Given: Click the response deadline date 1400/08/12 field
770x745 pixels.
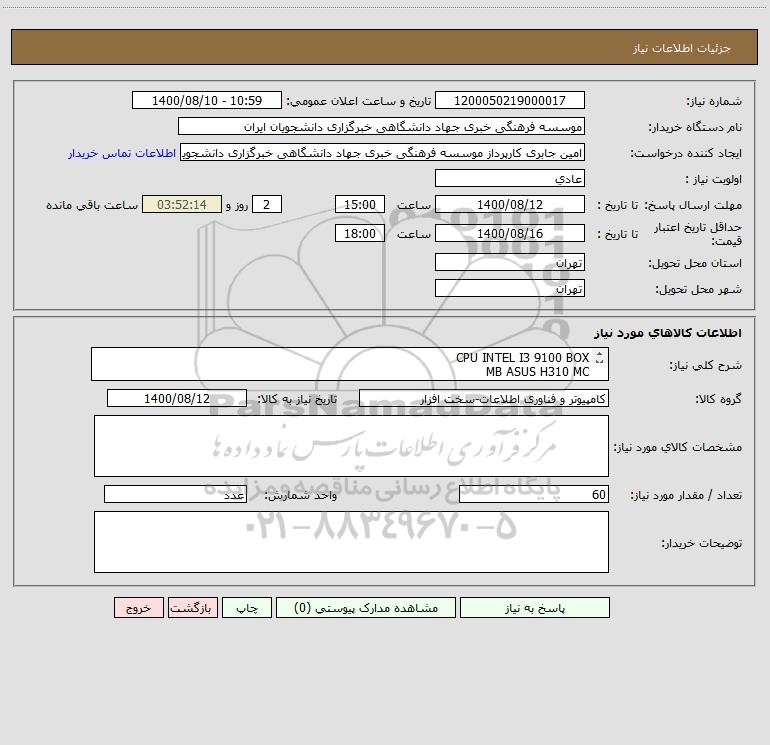Looking at the screenshot, I should tap(510, 204).
